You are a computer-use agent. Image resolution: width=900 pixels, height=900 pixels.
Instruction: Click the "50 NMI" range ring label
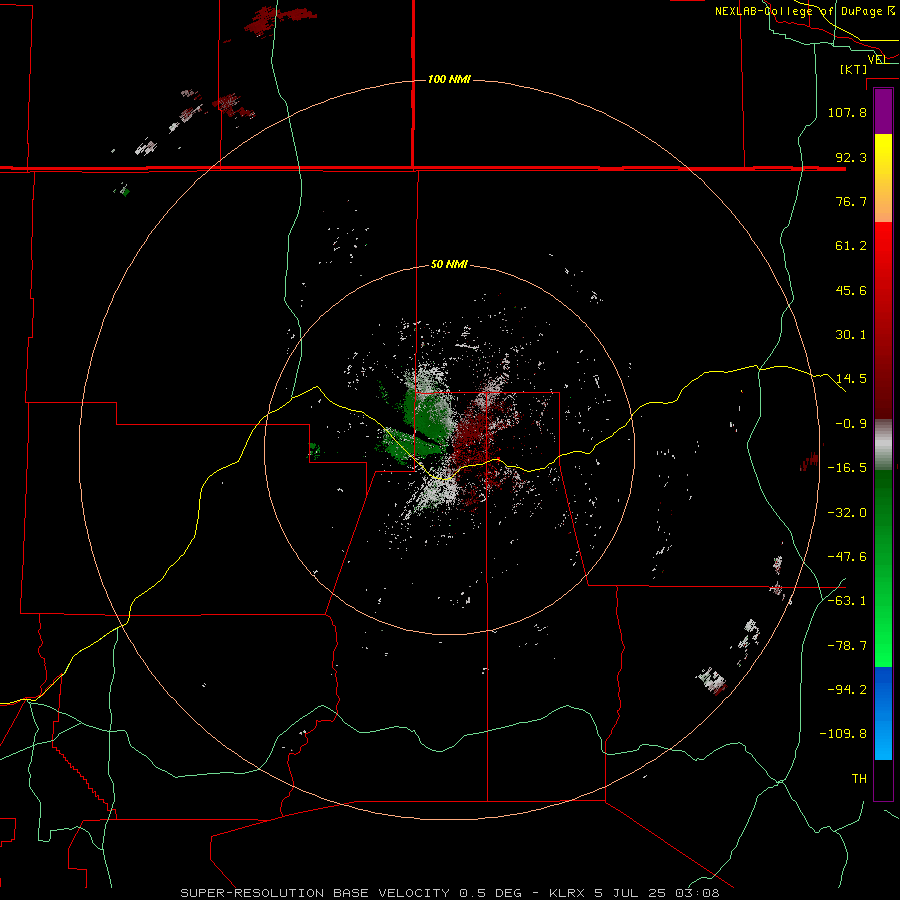[449, 265]
